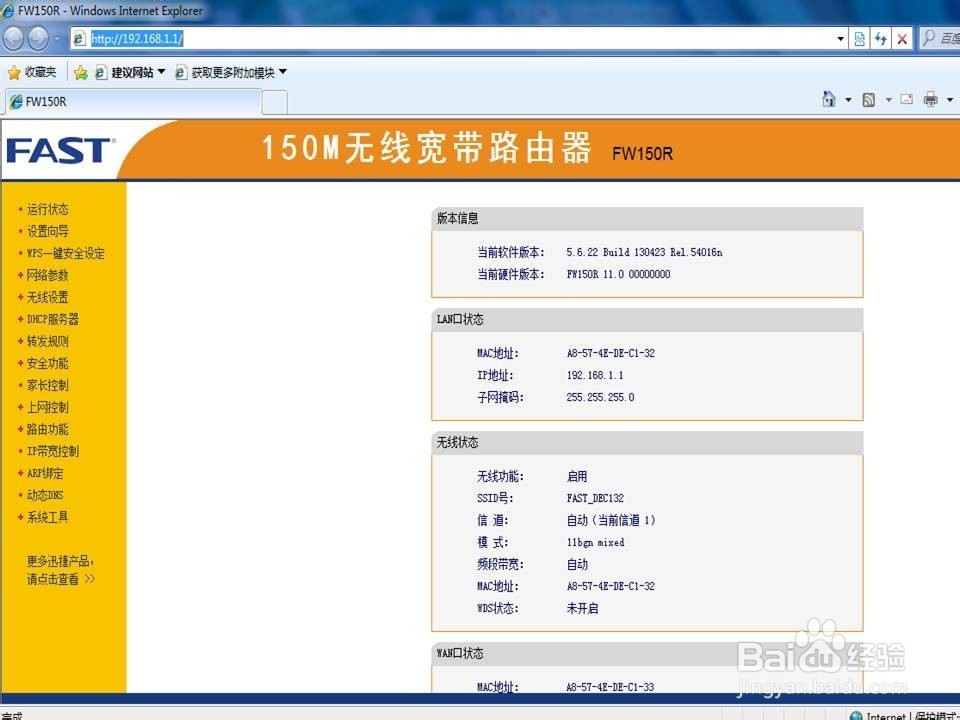
Task: Select the FW150R browser tab
Action: pos(133,102)
